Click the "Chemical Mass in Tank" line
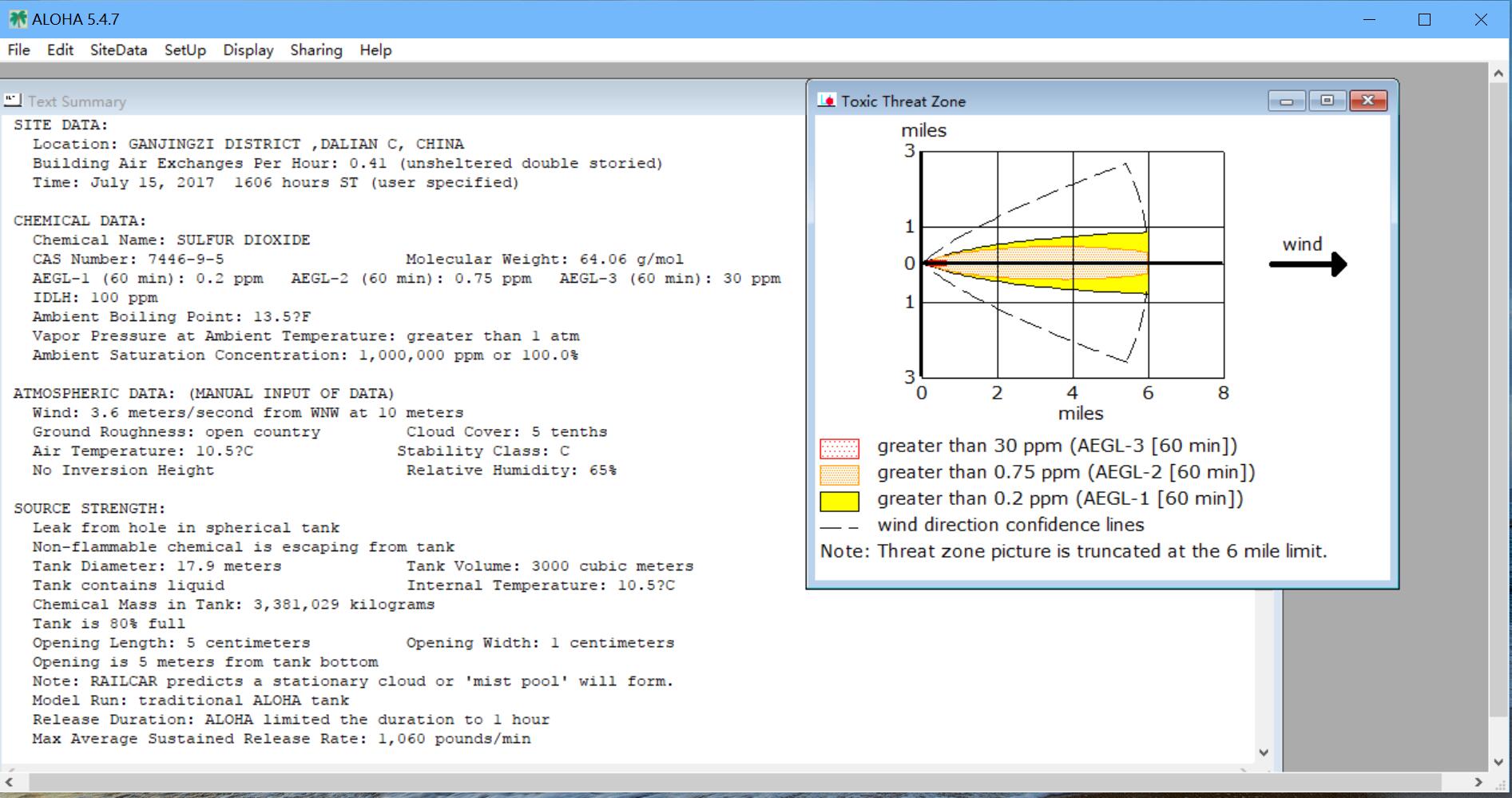Image resolution: width=1512 pixels, height=798 pixels. 234,605
